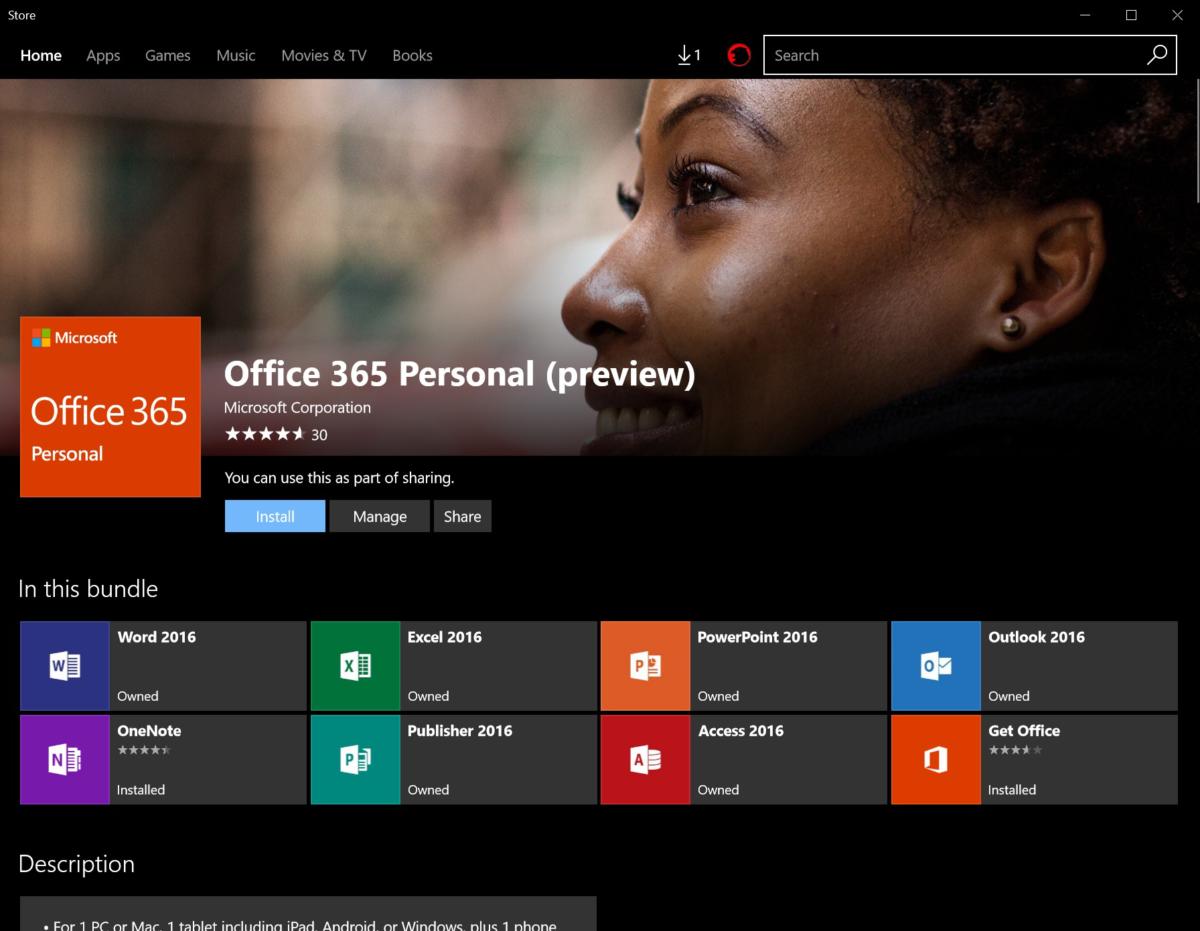Select the Excel 2016 title text

[x=445, y=637]
